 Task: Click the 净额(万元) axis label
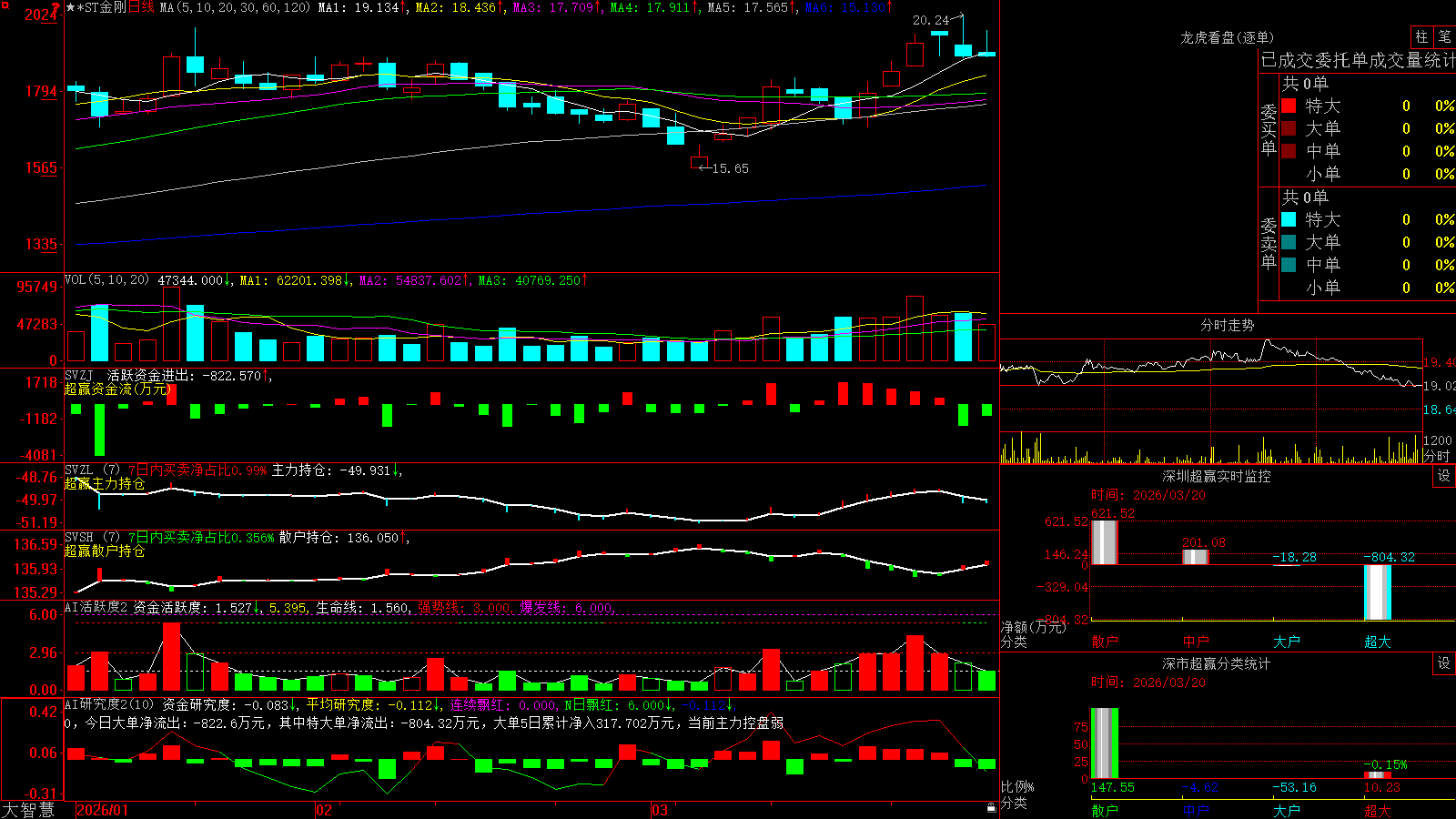pos(1033,627)
